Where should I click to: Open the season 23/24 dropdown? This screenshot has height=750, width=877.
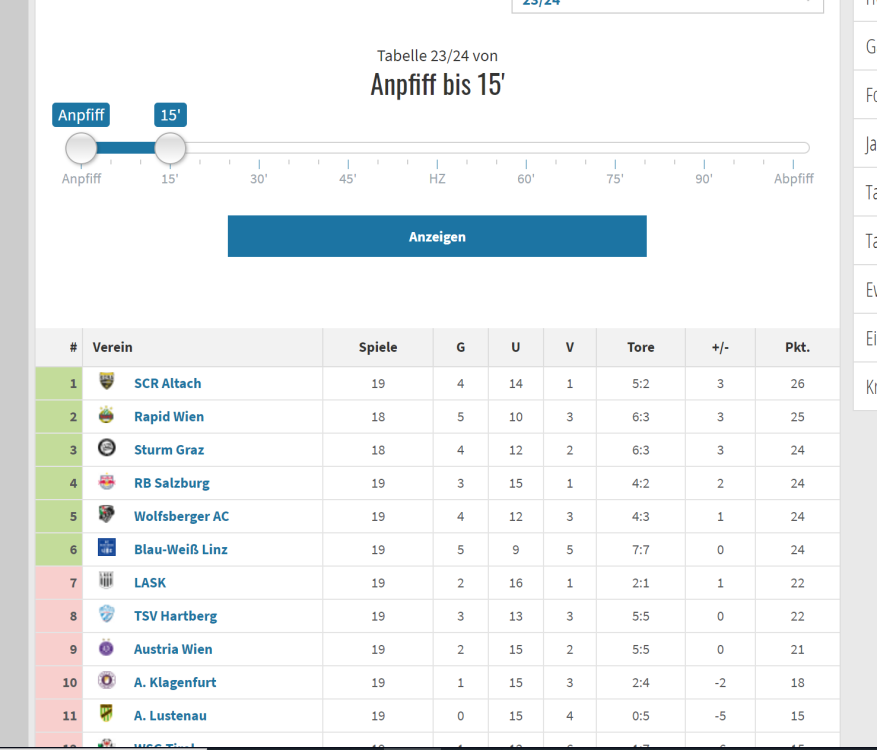[x=667, y=3]
